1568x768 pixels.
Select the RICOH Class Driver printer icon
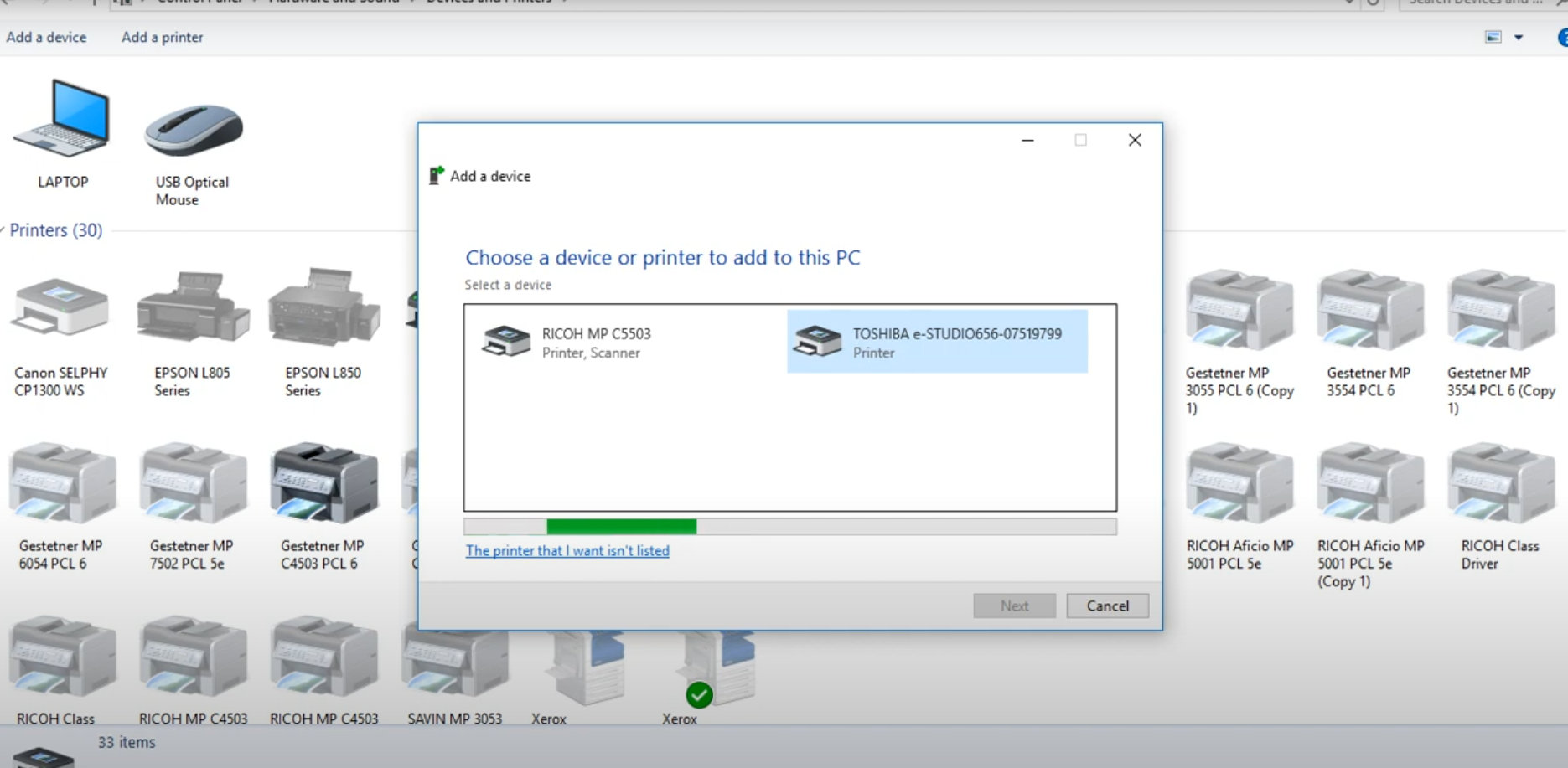(x=1499, y=486)
